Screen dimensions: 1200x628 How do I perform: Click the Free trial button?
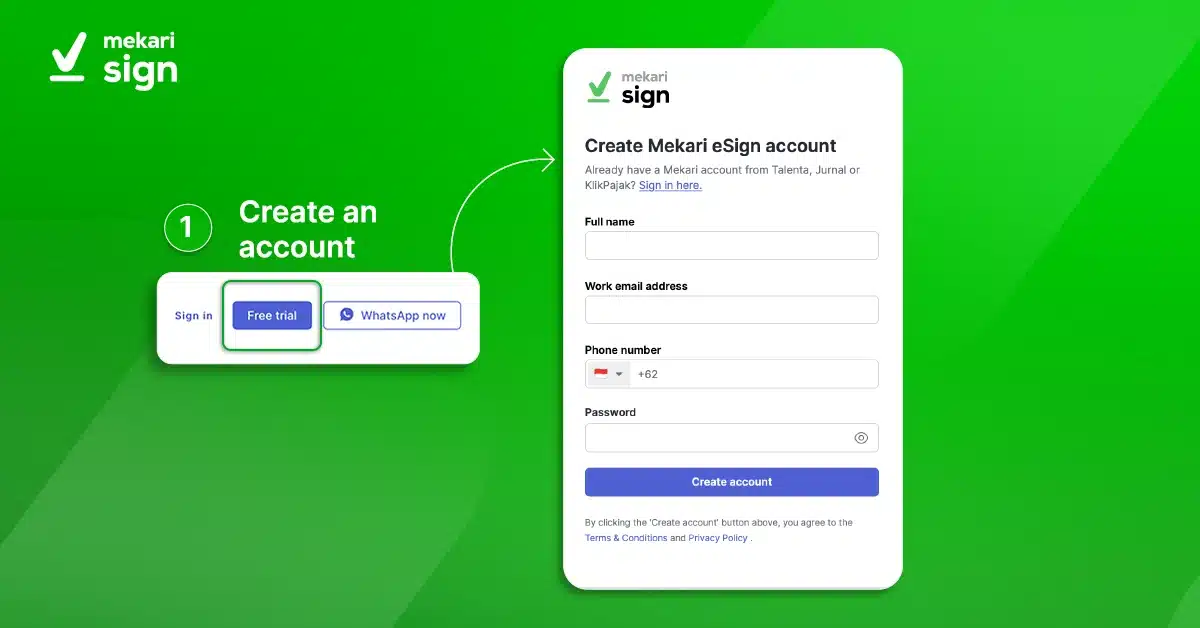[272, 315]
